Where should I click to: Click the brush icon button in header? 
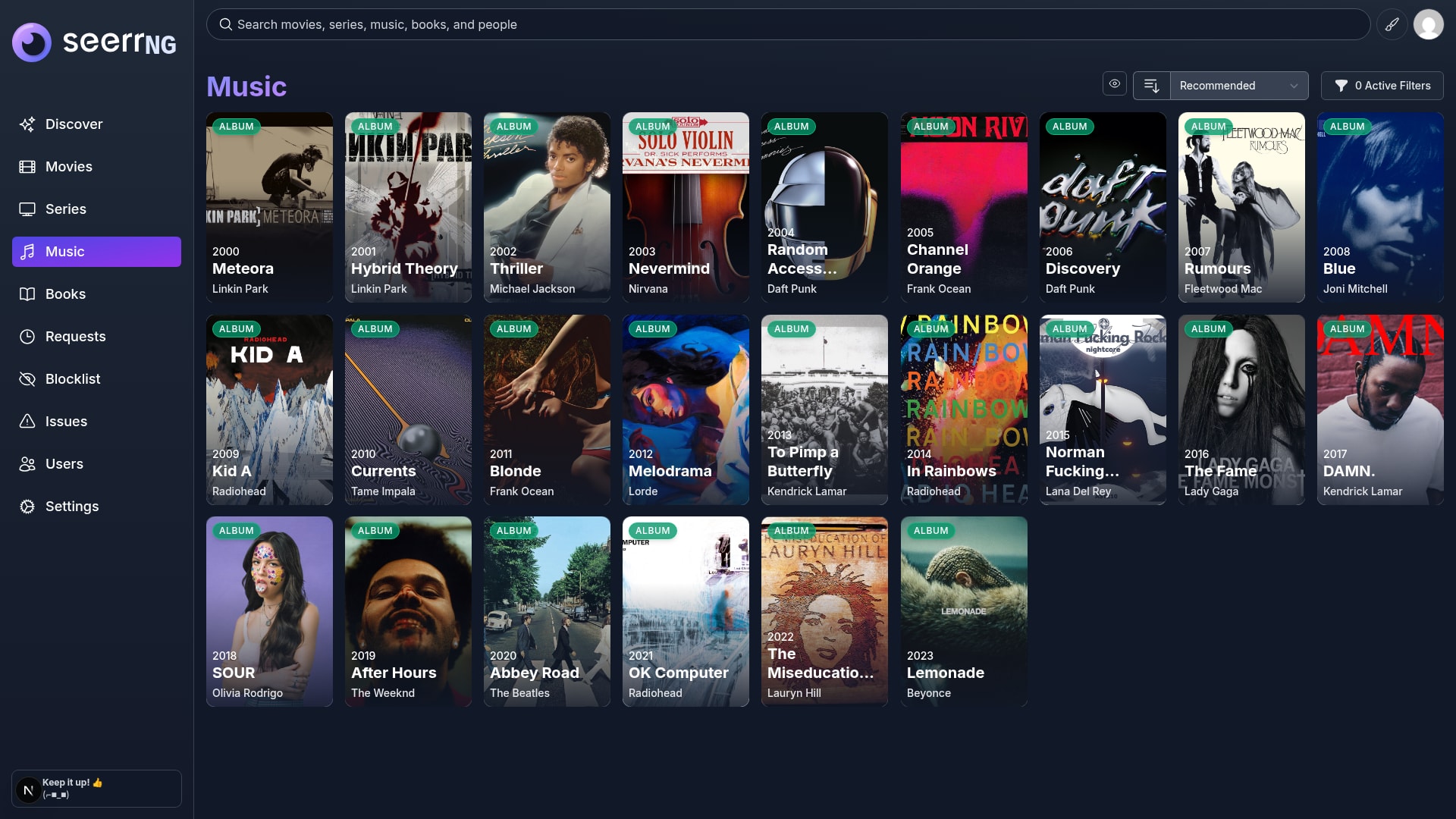[x=1392, y=24]
